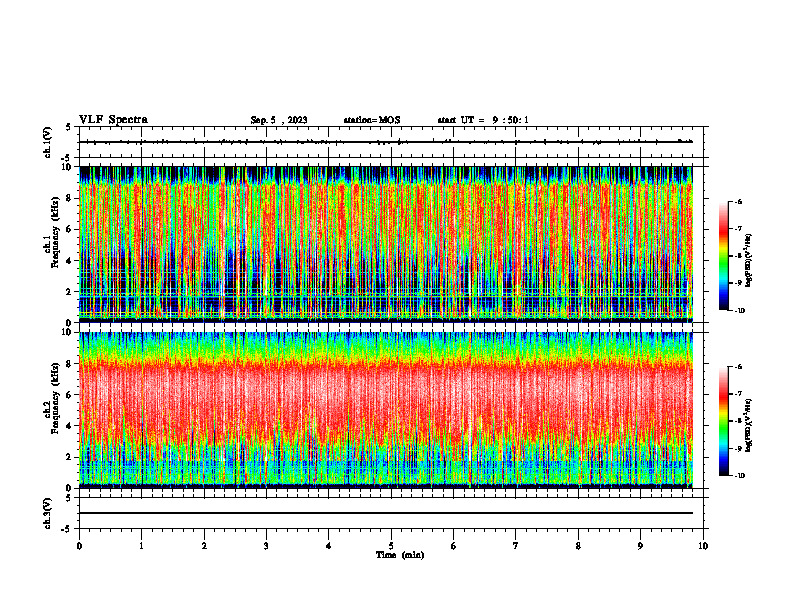Click time axis tick label "10"
The image size is (792, 612).
(703, 546)
